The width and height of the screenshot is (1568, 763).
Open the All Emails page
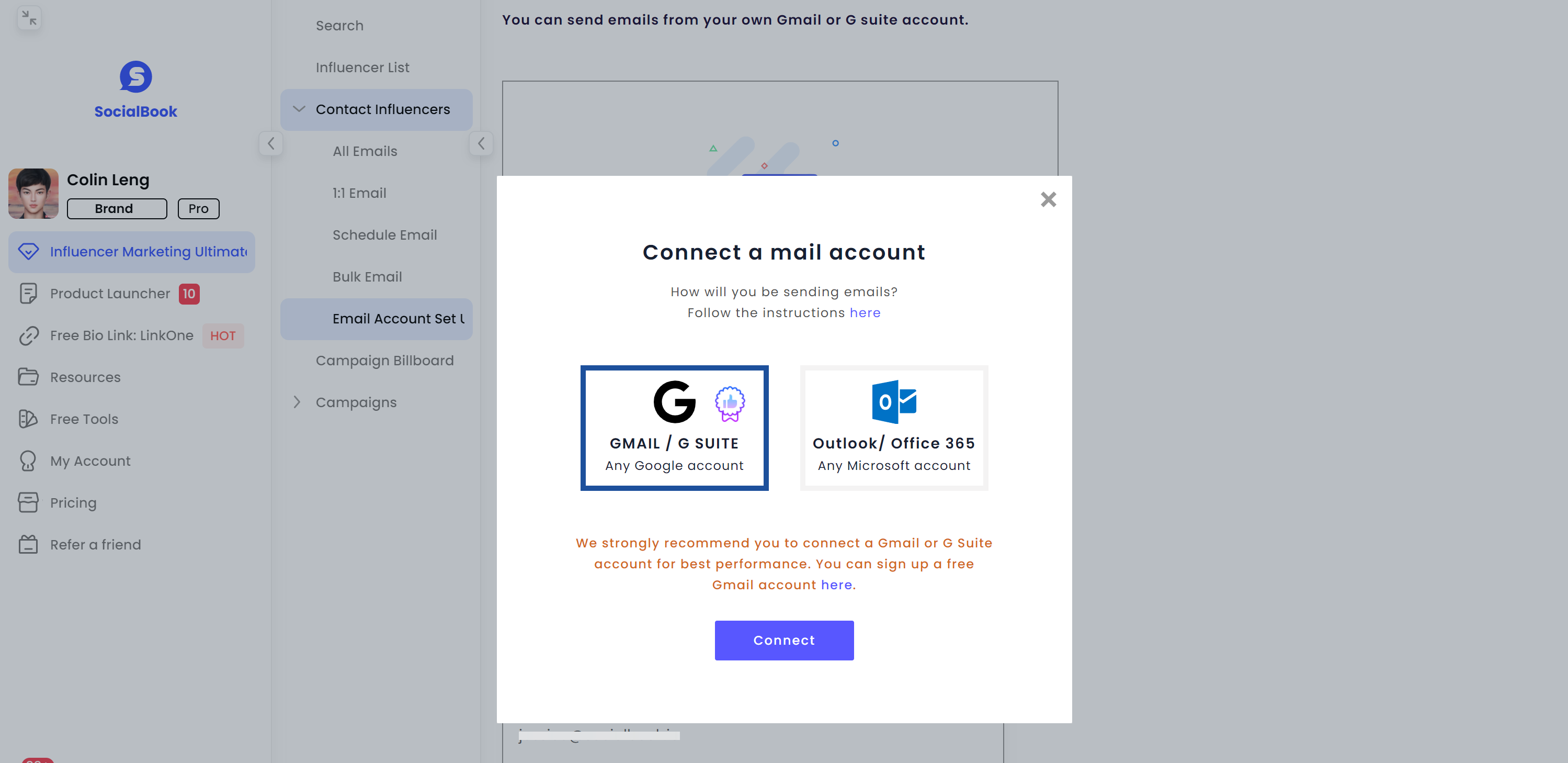pos(365,150)
